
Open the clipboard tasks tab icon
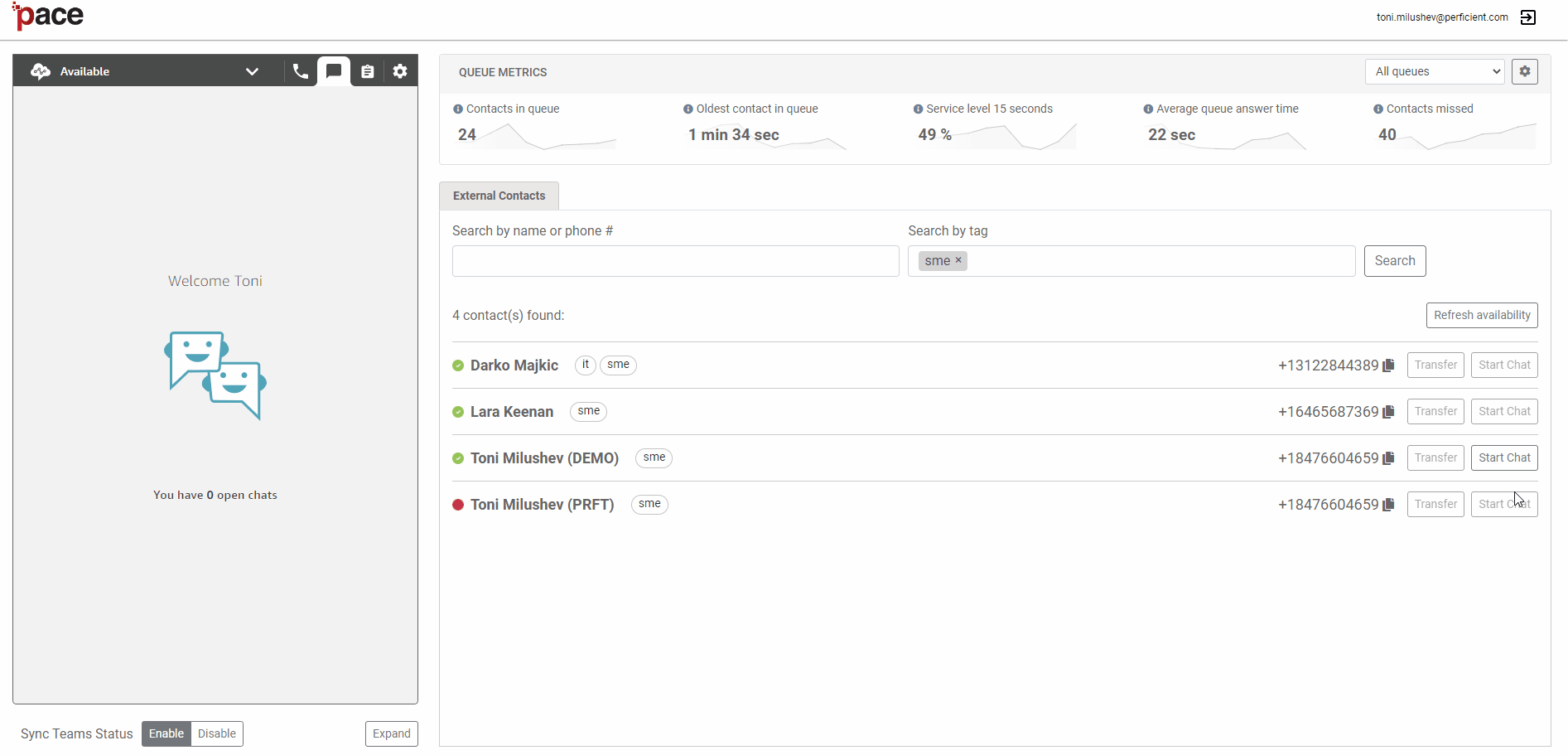[x=367, y=71]
